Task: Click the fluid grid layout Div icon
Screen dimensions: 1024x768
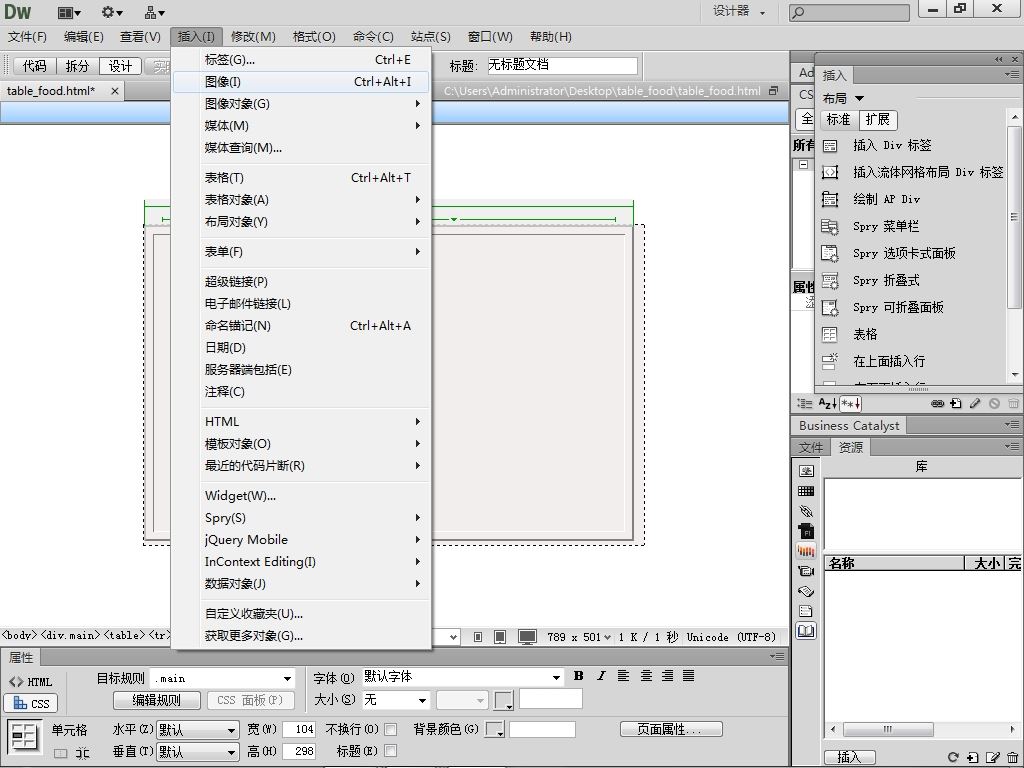Action: [829, 172]
